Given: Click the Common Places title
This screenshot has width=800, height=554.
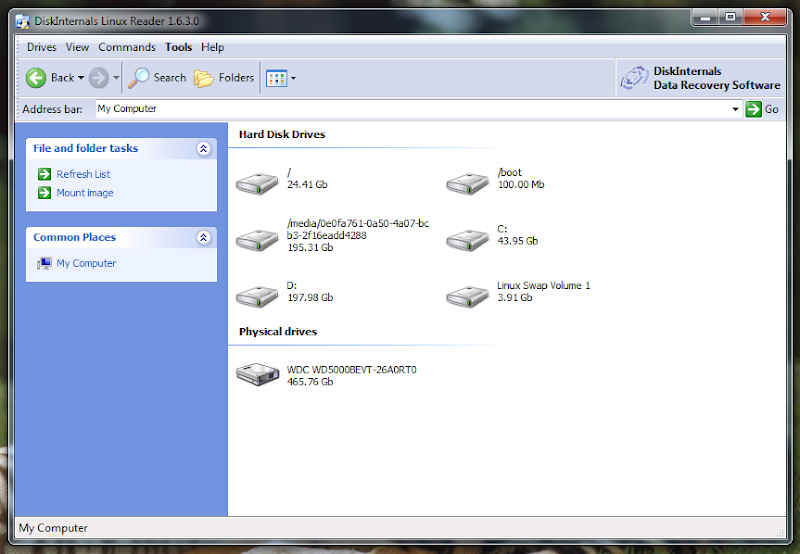Looking at the screenshot, I should [x=74, y=237].
